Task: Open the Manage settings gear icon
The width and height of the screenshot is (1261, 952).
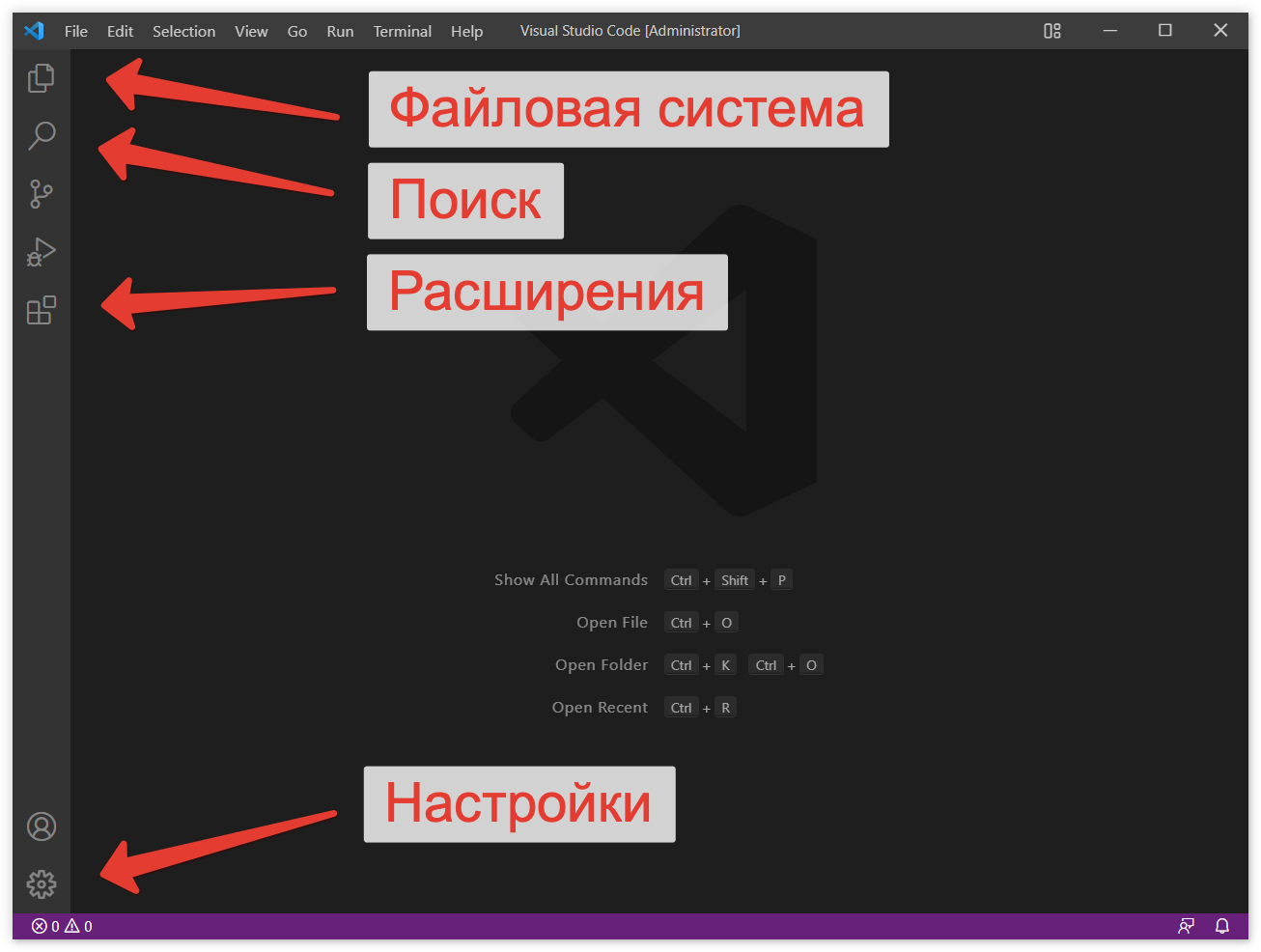Action: [41, 883]
